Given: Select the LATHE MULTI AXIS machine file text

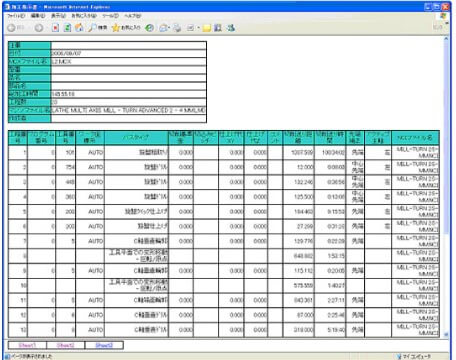Looking at the screenshot, I should click(x=128, y=110).
